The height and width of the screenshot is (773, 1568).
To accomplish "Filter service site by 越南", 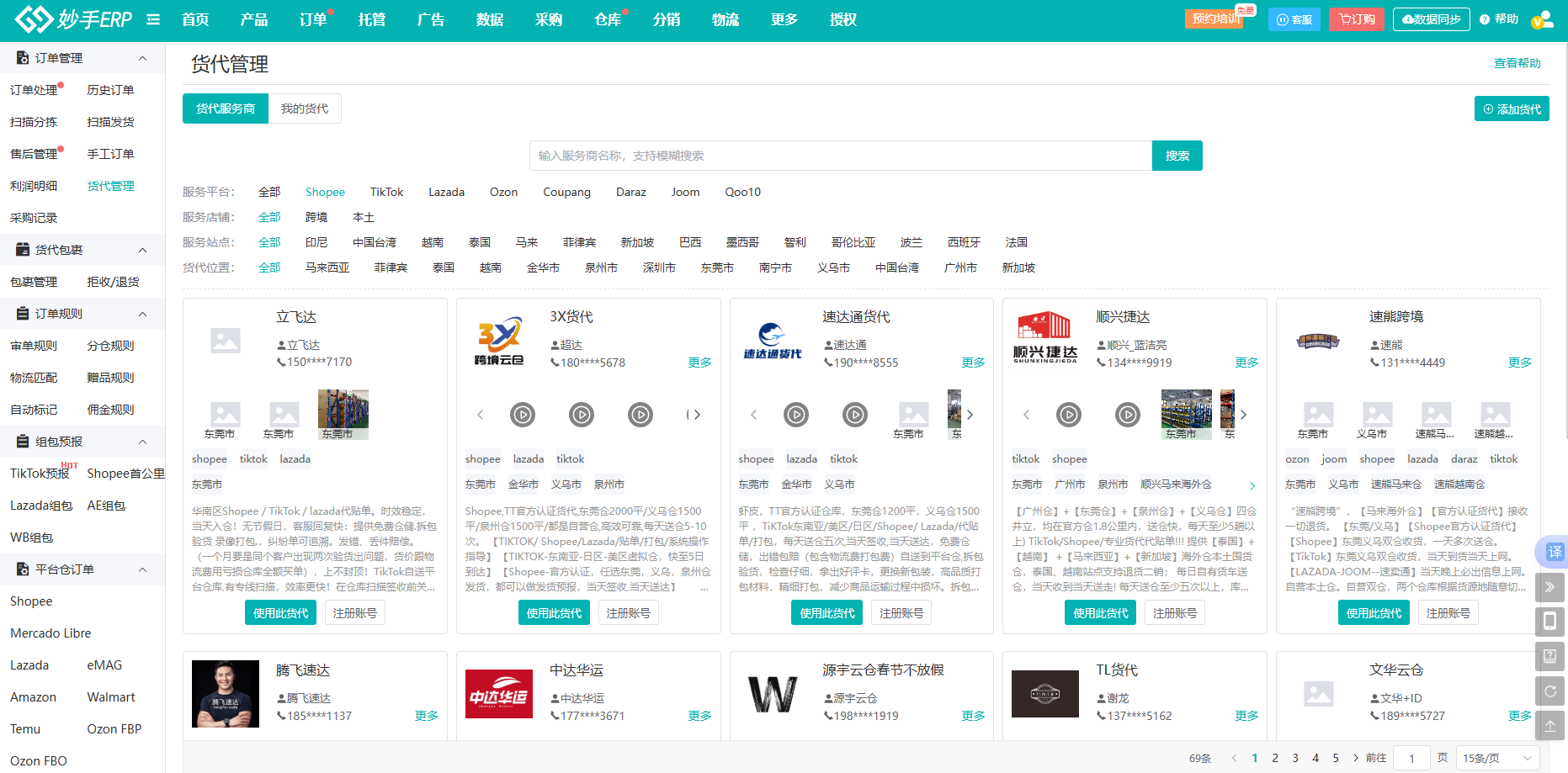I will click(x=433, y=242).
